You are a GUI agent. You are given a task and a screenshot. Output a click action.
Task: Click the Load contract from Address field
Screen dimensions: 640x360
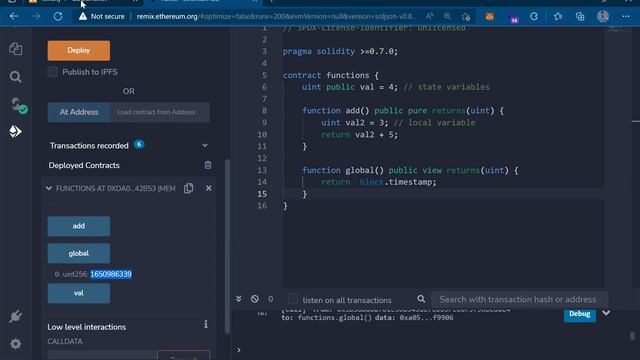tap(160, 112)
